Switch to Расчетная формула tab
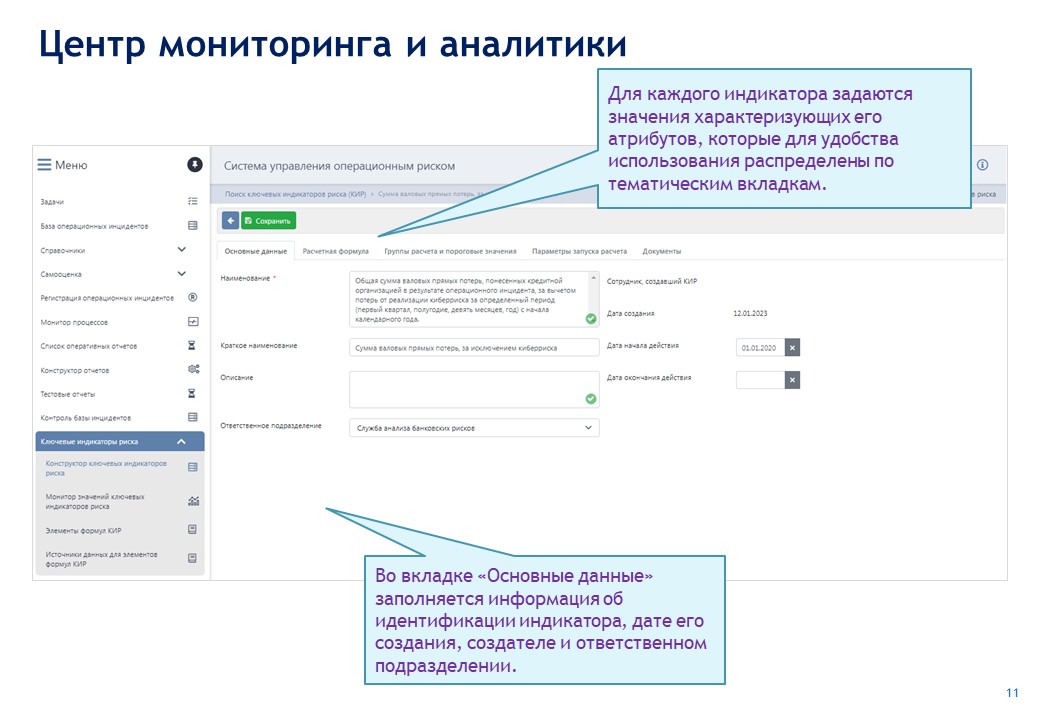The width and height of the screenshot is (1040, 720). (x=336, y=251)
